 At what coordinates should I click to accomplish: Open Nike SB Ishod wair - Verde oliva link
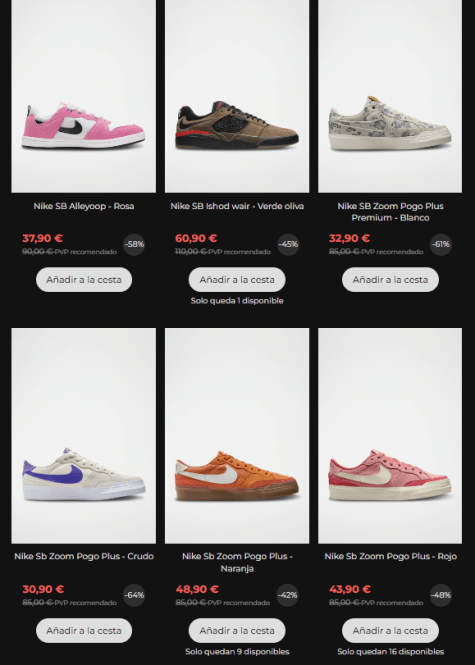(237, 206)
